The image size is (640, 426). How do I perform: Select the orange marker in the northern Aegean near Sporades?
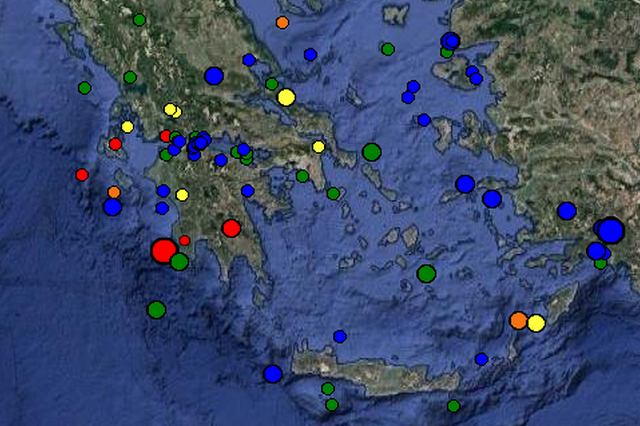point(282,22)
